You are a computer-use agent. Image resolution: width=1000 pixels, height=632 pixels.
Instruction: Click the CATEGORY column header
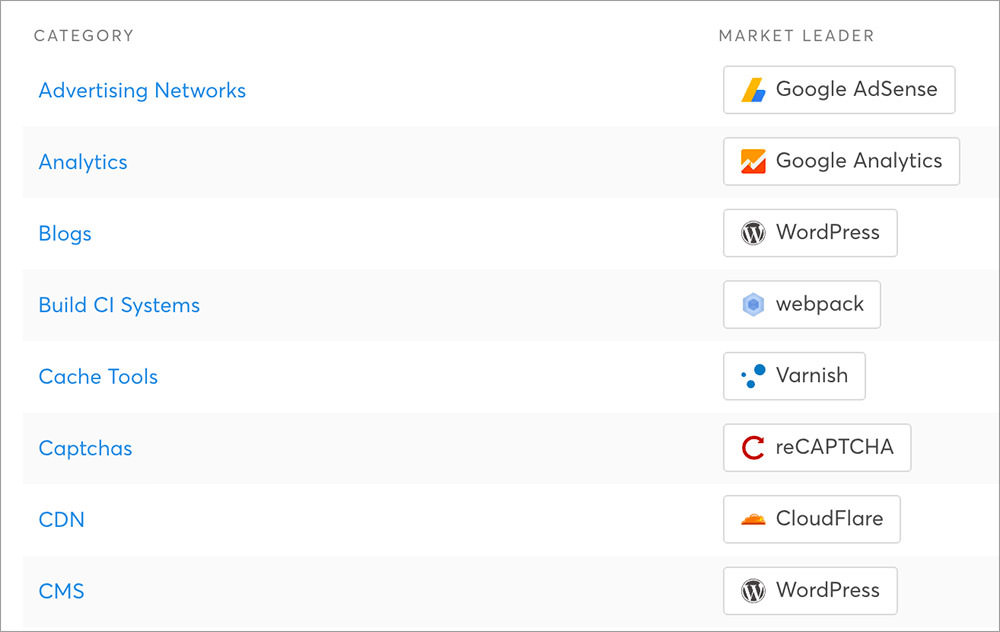coord(84,36)
